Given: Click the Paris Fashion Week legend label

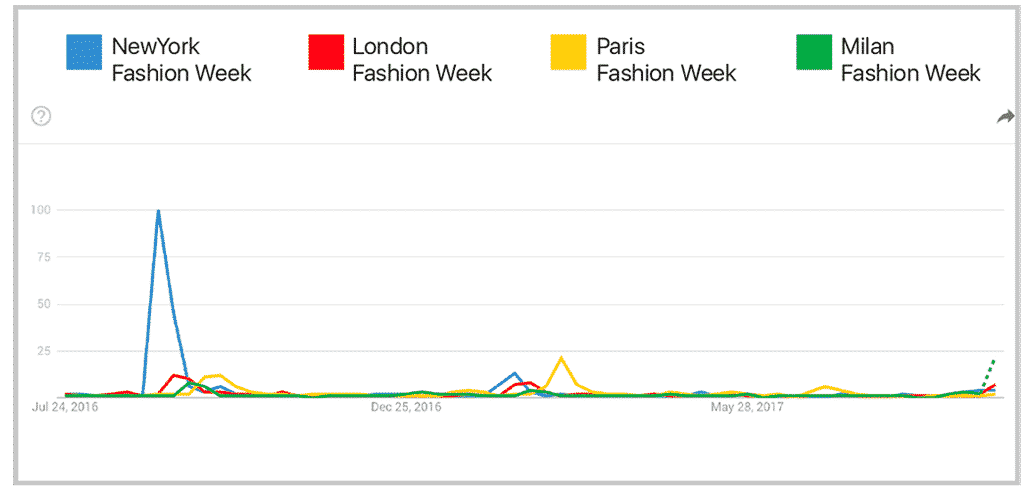Looking at the screenshot, I should (666, 60).
